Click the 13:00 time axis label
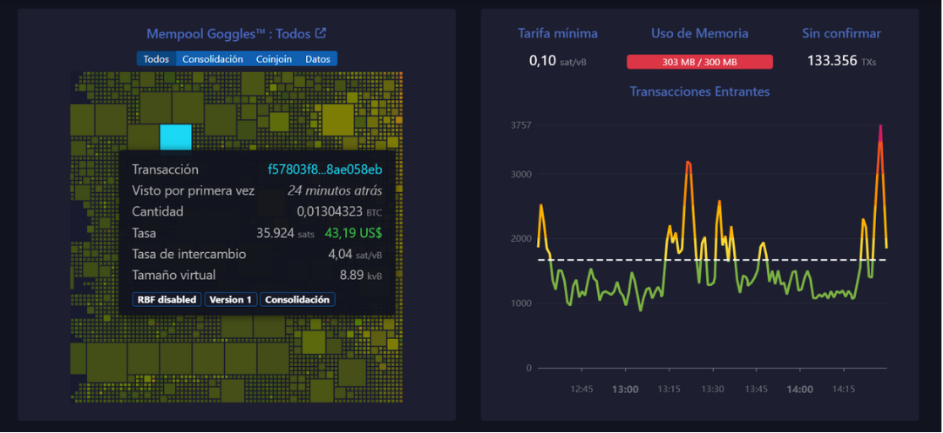Screen dimensions: 943x433 (625, 389)
